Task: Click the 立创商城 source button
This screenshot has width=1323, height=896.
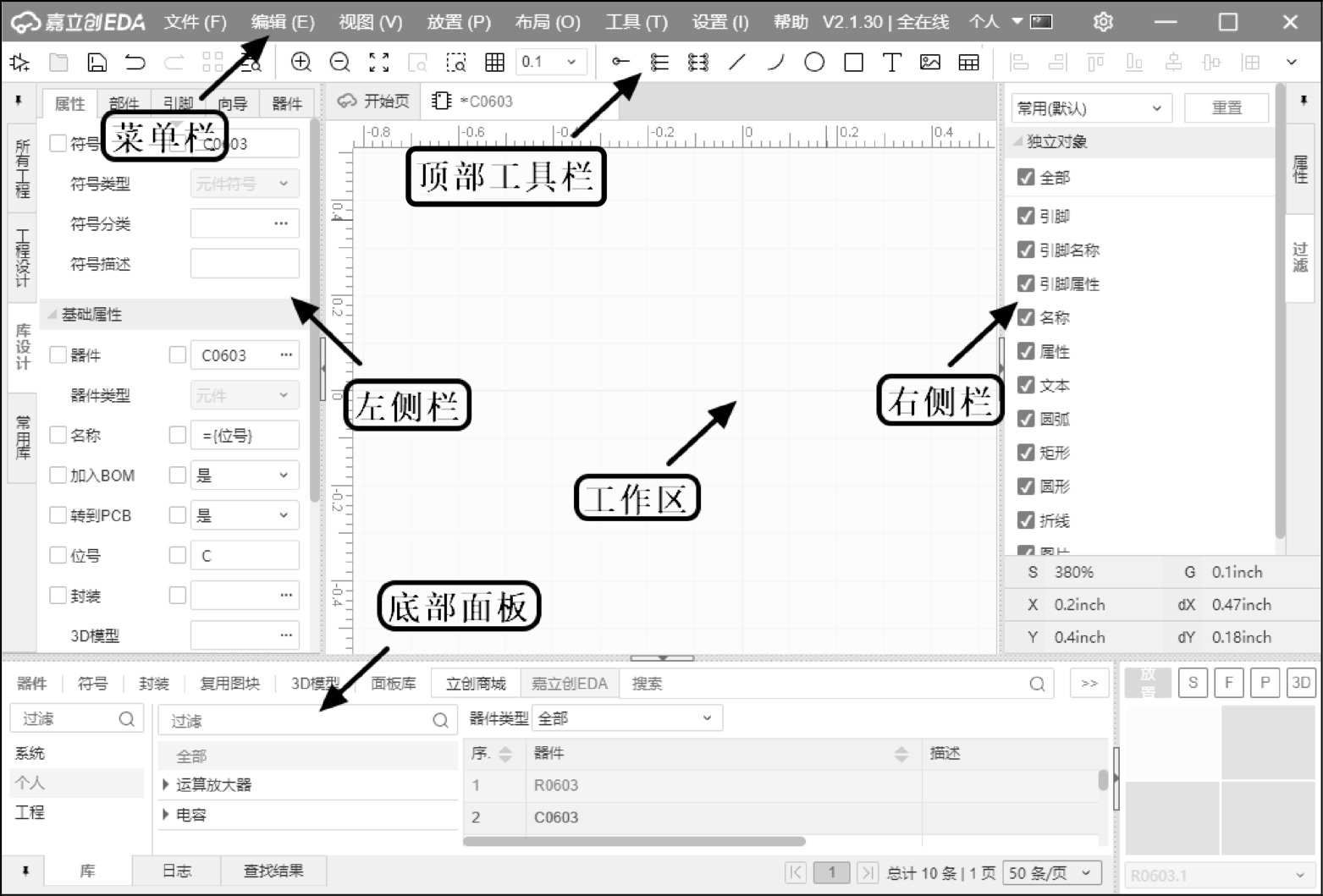Action: point(476,684)
